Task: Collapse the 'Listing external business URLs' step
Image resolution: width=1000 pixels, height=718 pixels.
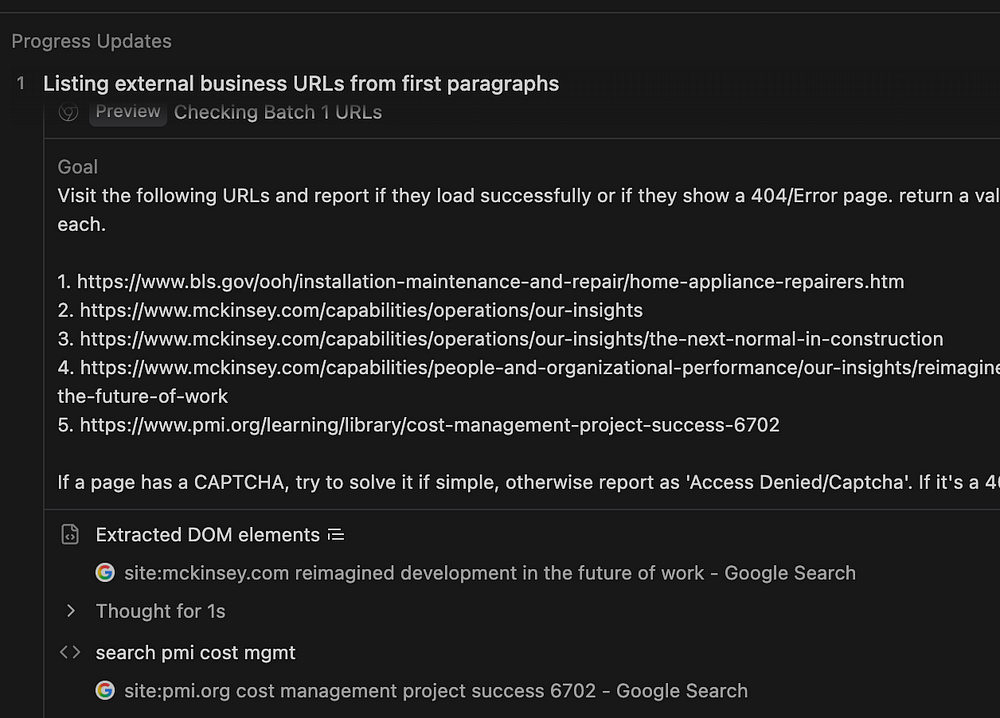Action: pos(301,84)
